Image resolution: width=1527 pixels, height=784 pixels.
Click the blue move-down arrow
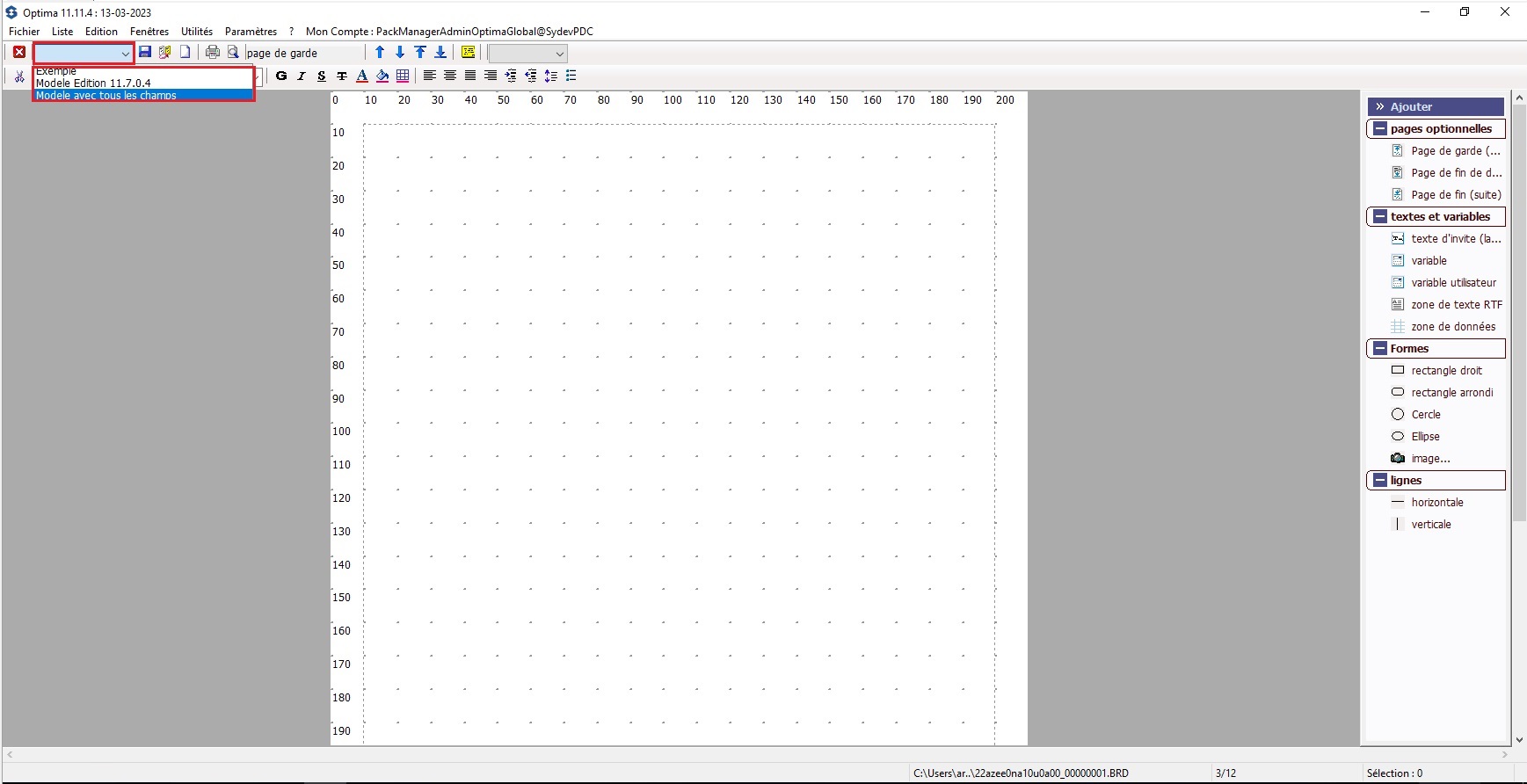pos(400,53)
